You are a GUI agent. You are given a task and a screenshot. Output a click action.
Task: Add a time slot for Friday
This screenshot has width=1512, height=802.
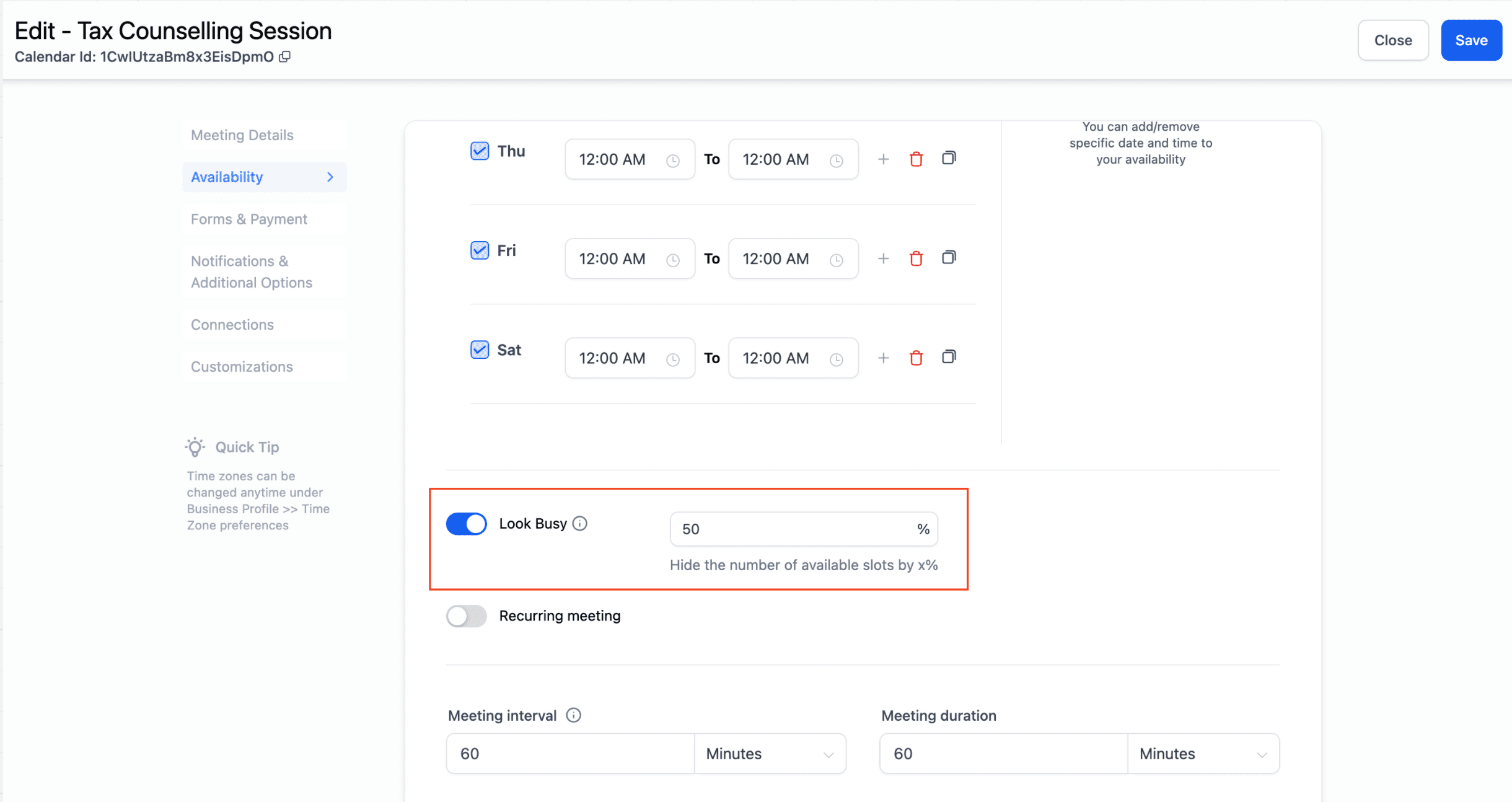pos(883,258)
